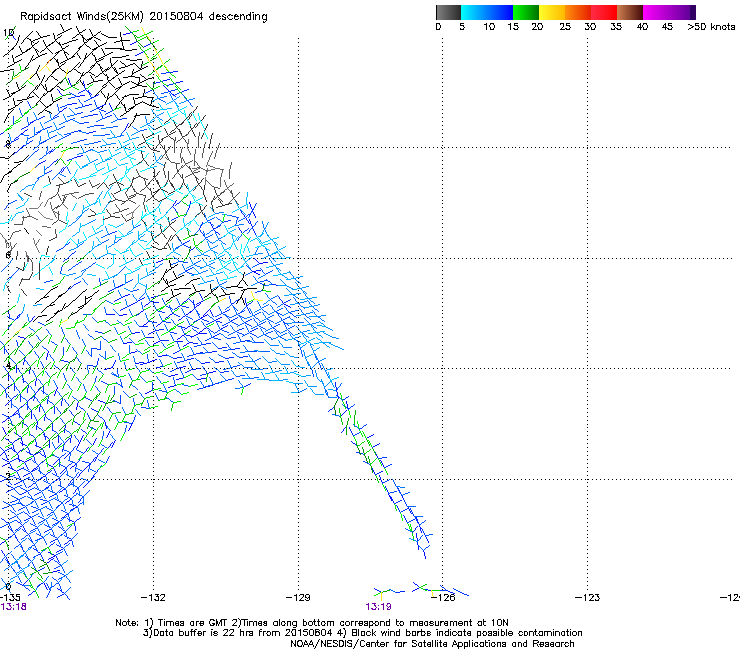Click the purple 13:19 time label
This screenshot has width=740, height=650.
(x=378, y=607)
